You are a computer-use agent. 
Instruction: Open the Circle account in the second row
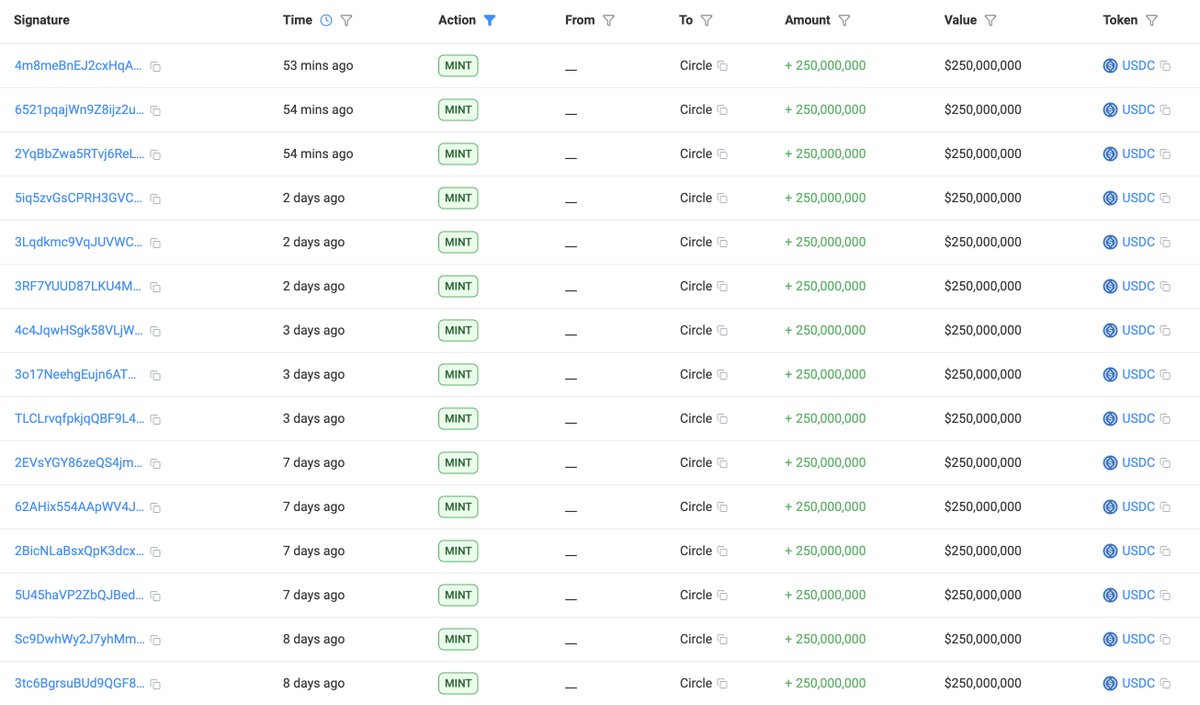tap(696, 110)
